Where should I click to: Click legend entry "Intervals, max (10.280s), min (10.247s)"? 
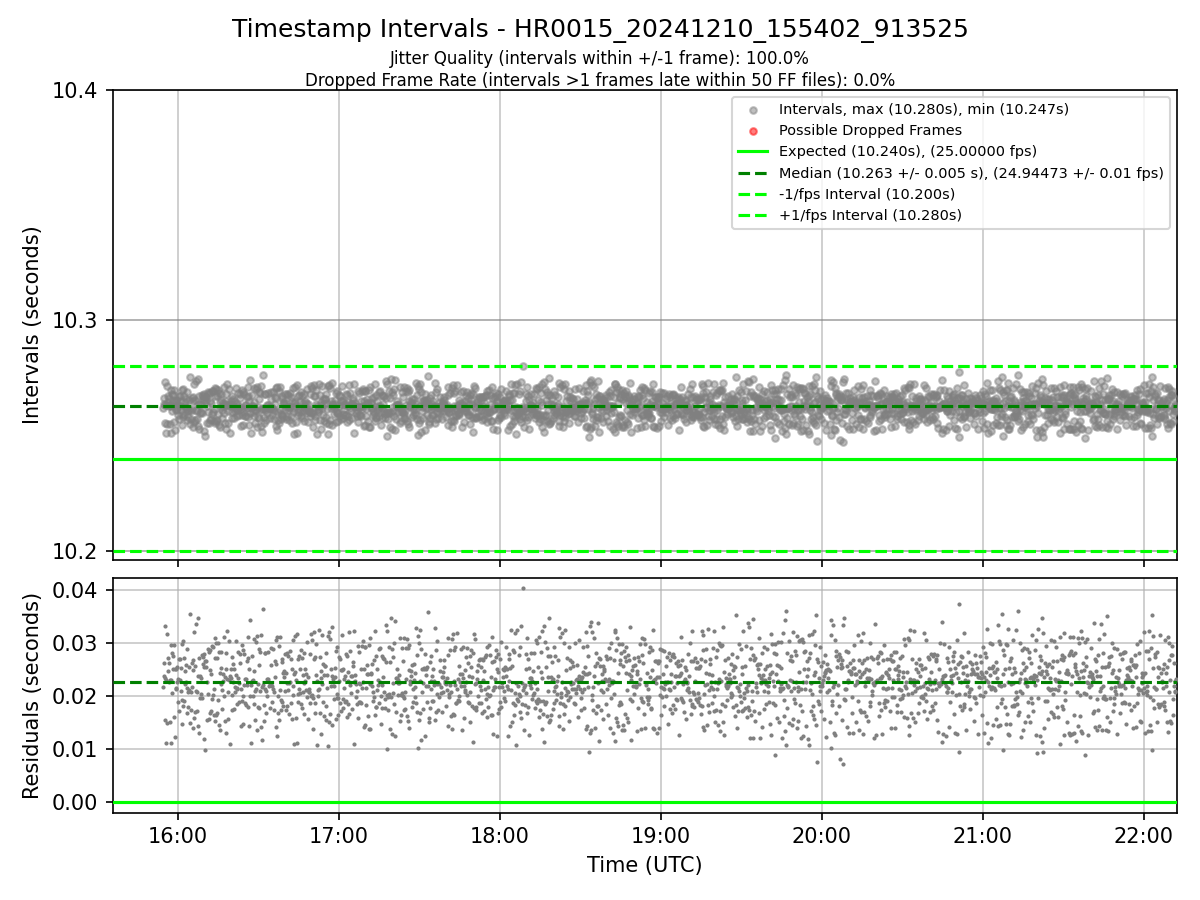(x=924, y=109)
